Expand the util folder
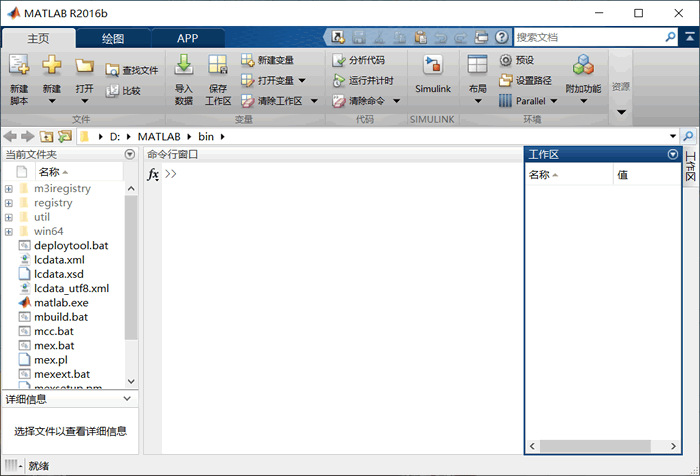700x476 pixels. tap(8, 217)
